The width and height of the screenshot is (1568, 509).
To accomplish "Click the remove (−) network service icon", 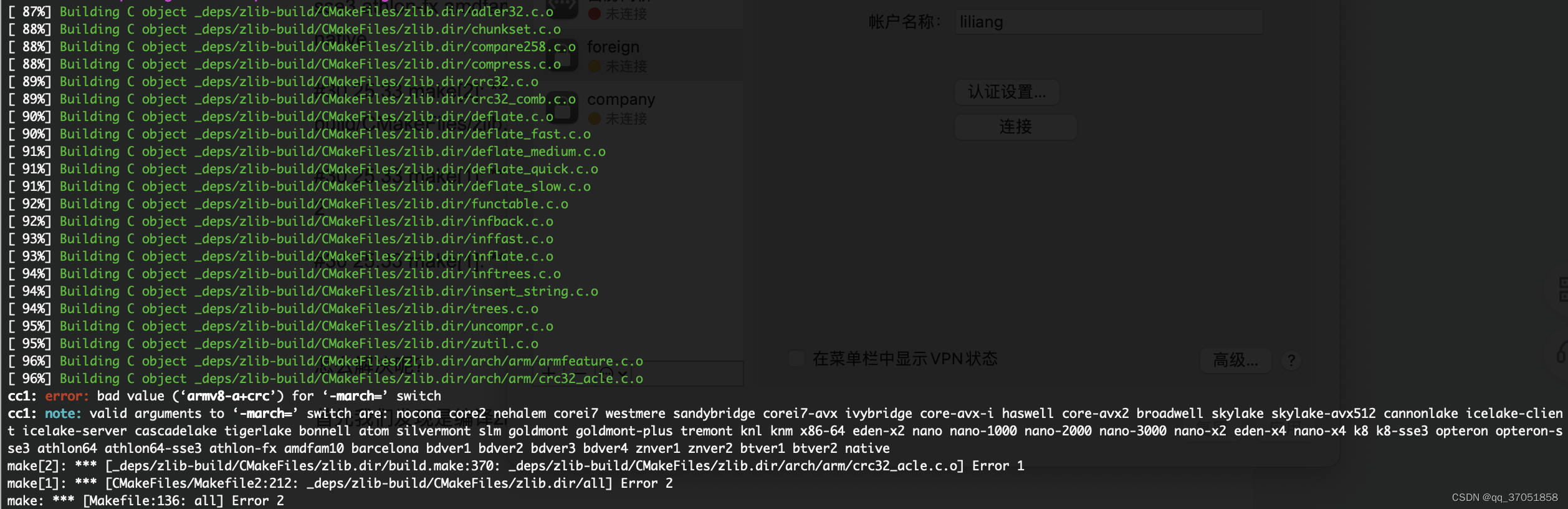I will [581, 374].
